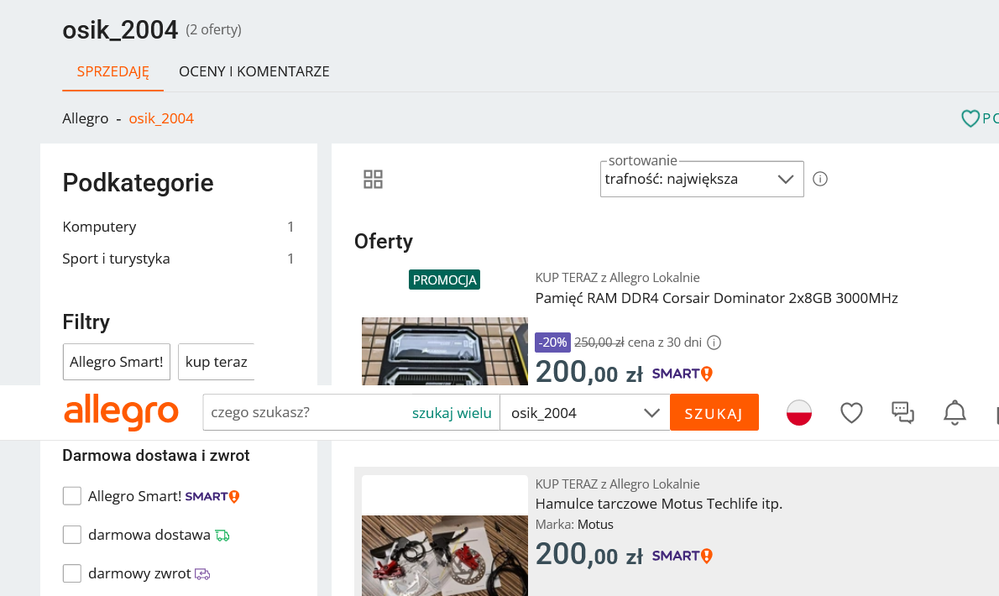Image resolution: width=999 pixels, height=596 pixels.
Task: Open the sortowanie dropdown
Action: point(701,179)
